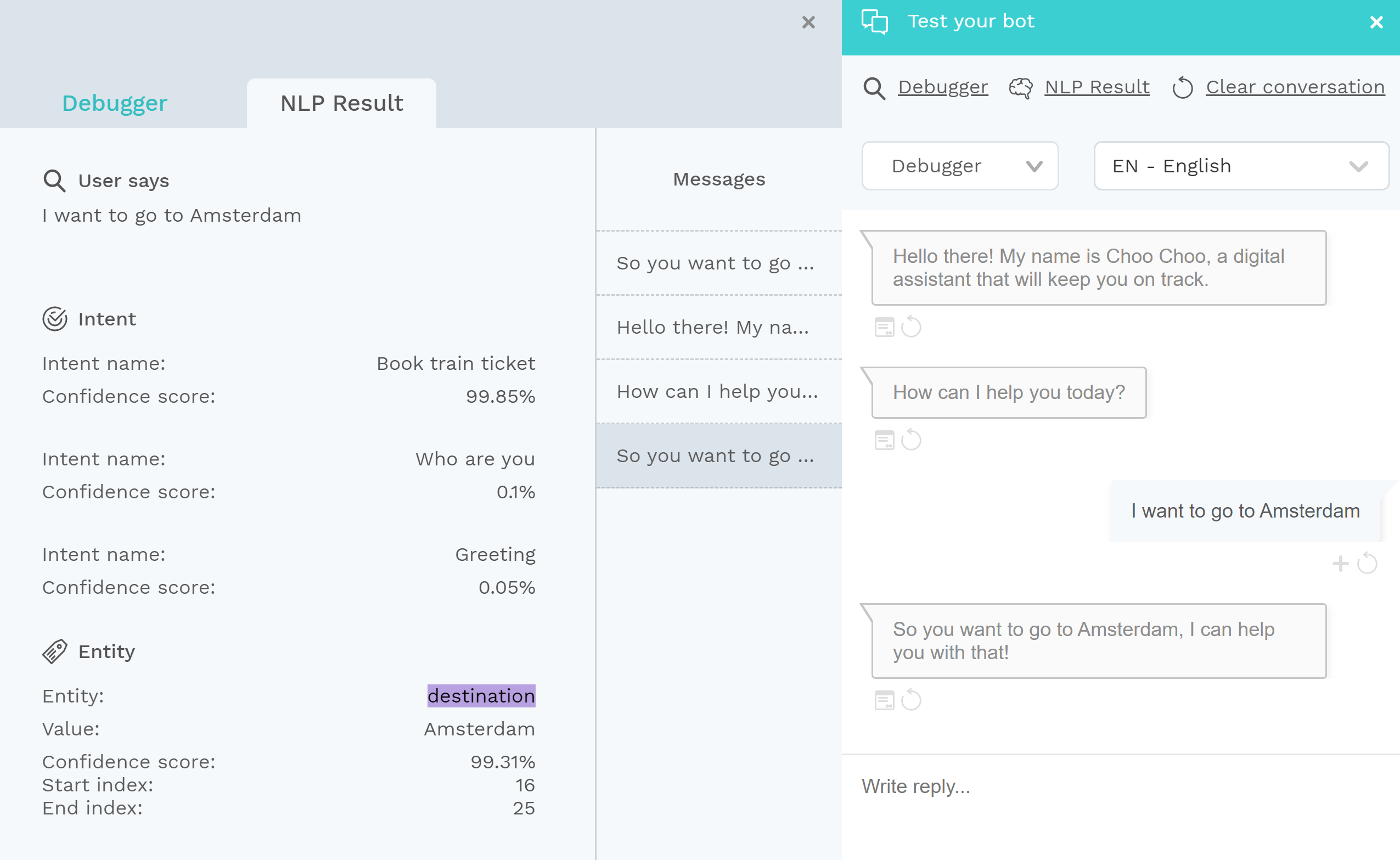Switch to the Debugger tab
Screen dimensions: 1400x860
click(x=115, y=104)
